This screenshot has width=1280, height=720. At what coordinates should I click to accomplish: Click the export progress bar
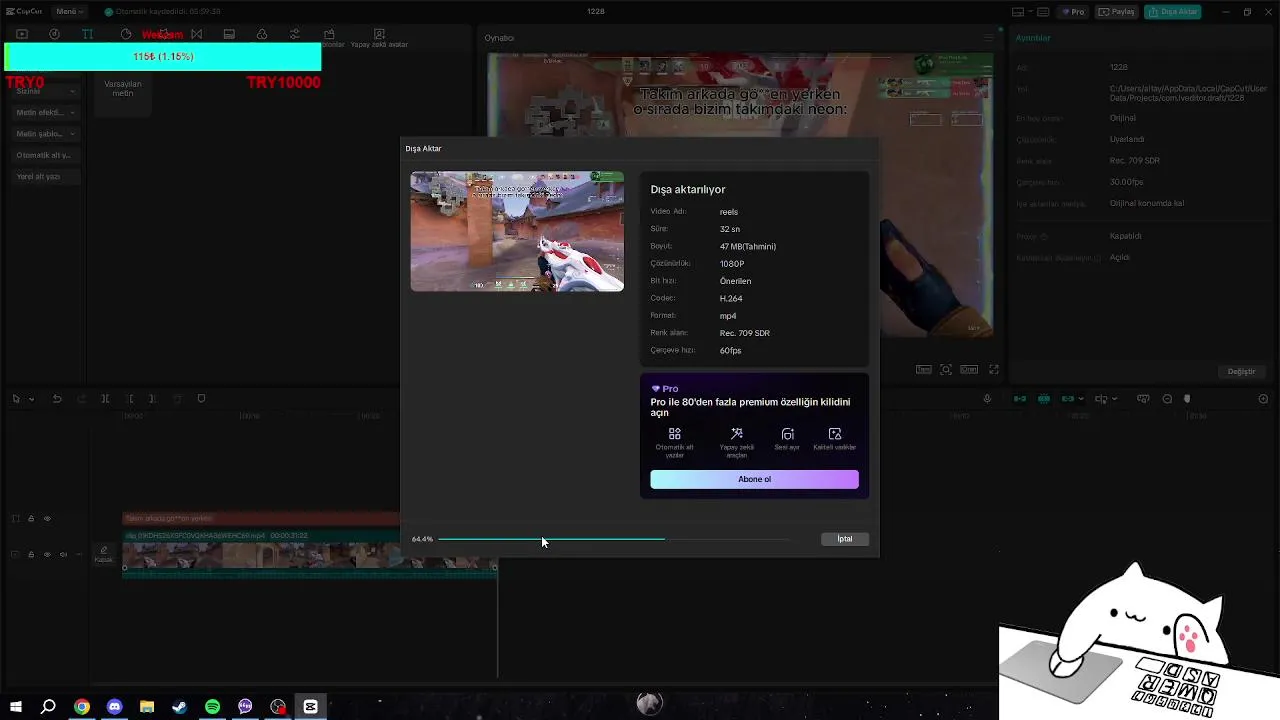[613, 539]
